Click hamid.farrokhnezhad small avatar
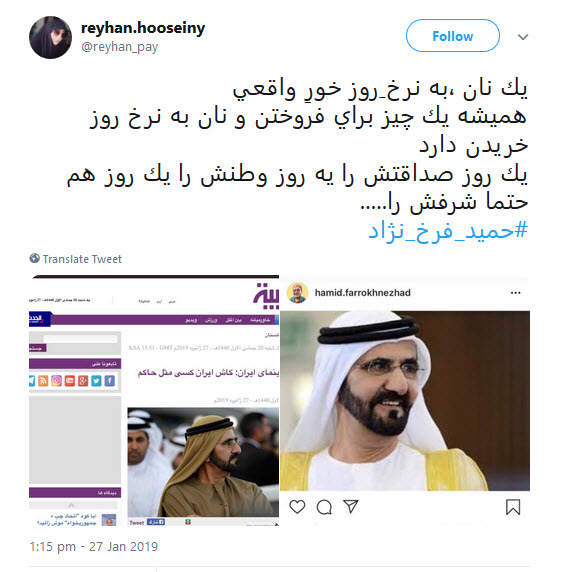The height and width of the screenshot is (572, 562). (298, 293)
